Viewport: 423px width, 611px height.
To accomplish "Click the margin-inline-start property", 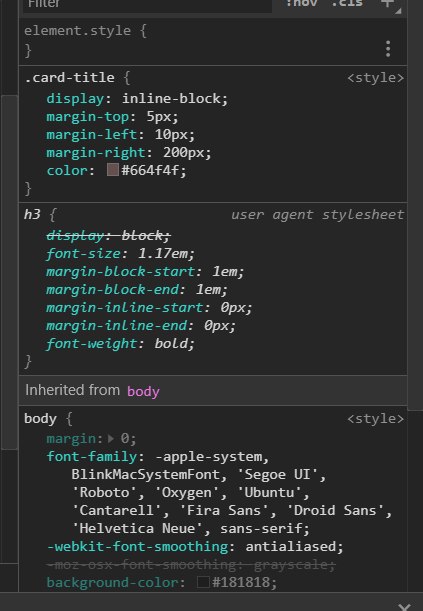I will click(125, 307).
